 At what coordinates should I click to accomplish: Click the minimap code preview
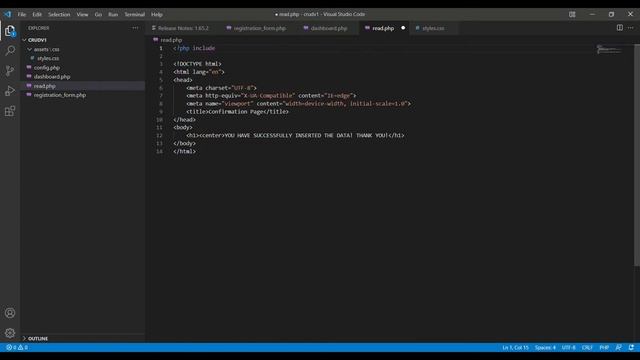click(609, 50)
